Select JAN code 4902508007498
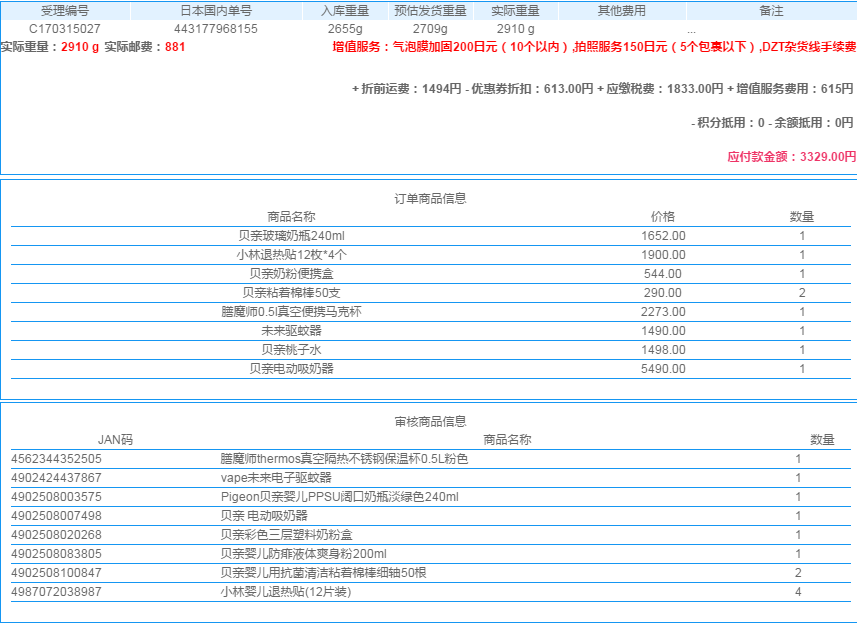The width and height of the screenshot is (857, 624). click(x=56, y=516)
